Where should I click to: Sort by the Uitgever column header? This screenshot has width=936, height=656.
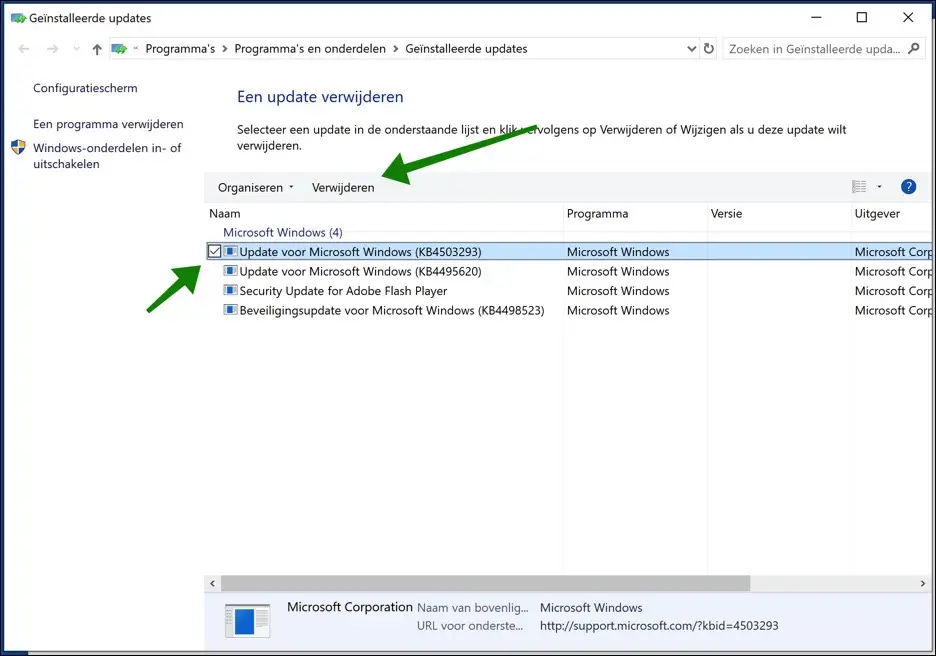click(x=892, y=214)
